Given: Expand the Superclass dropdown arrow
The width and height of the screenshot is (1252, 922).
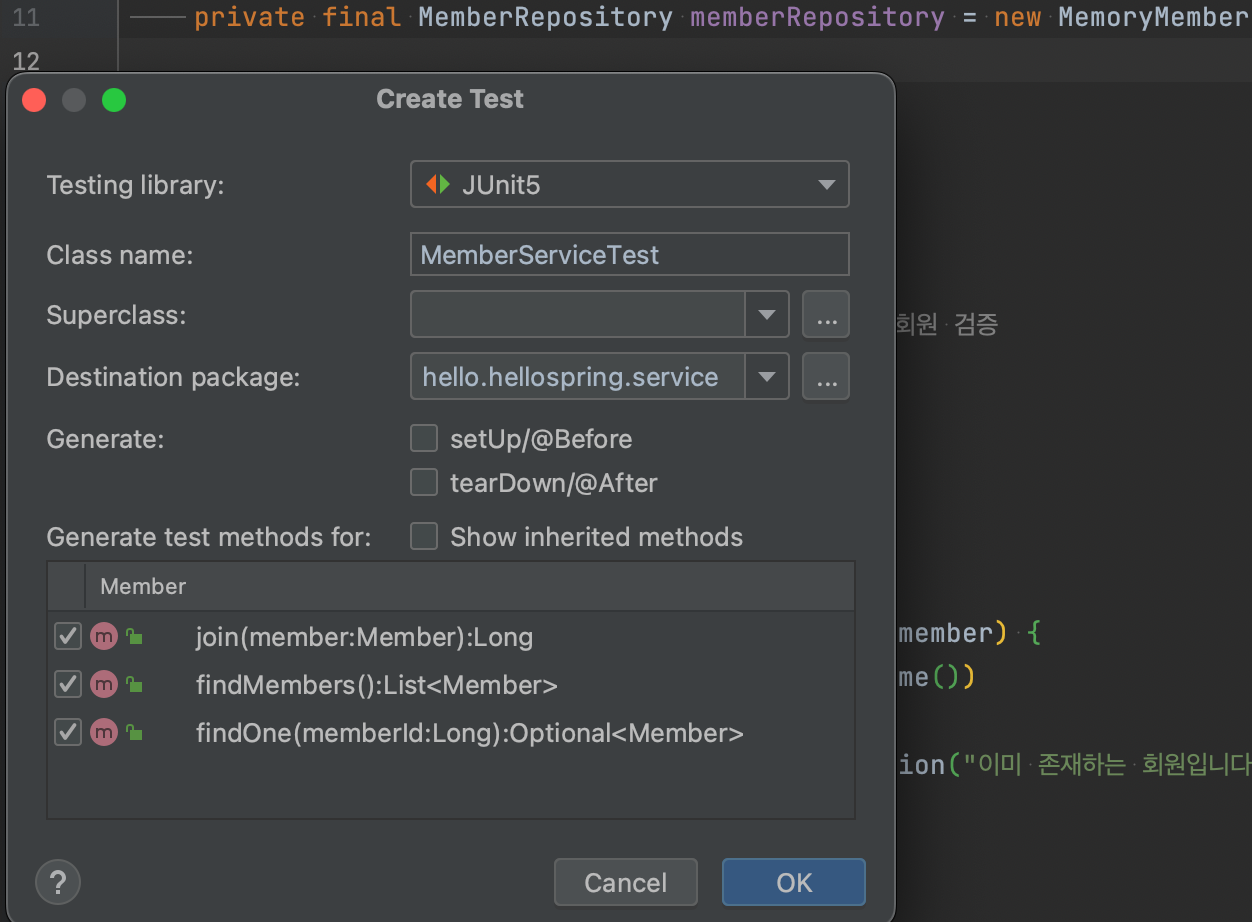Looking at the screenshot, I should (x=767, y=315).
